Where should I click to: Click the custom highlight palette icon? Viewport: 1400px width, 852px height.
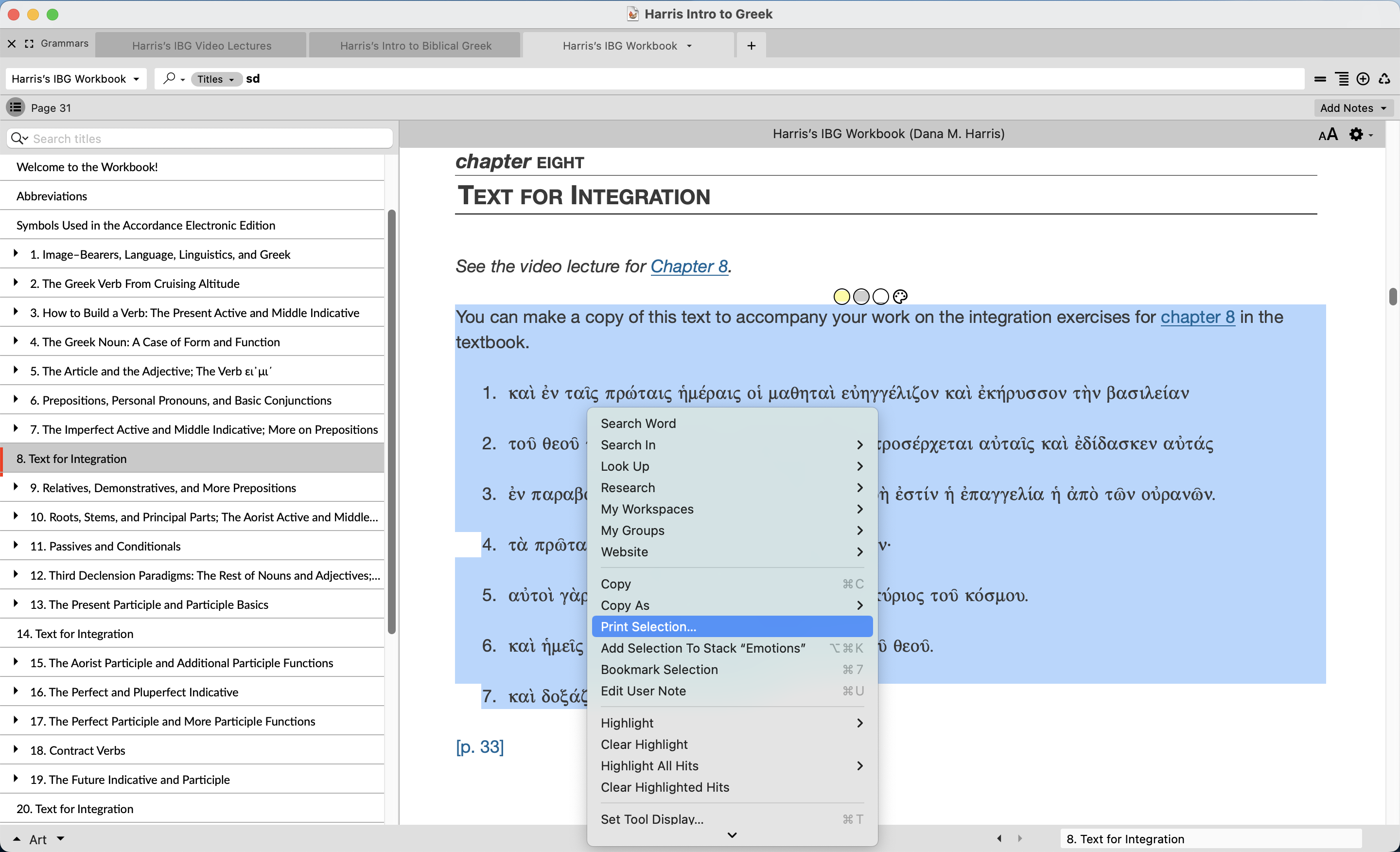900,296
